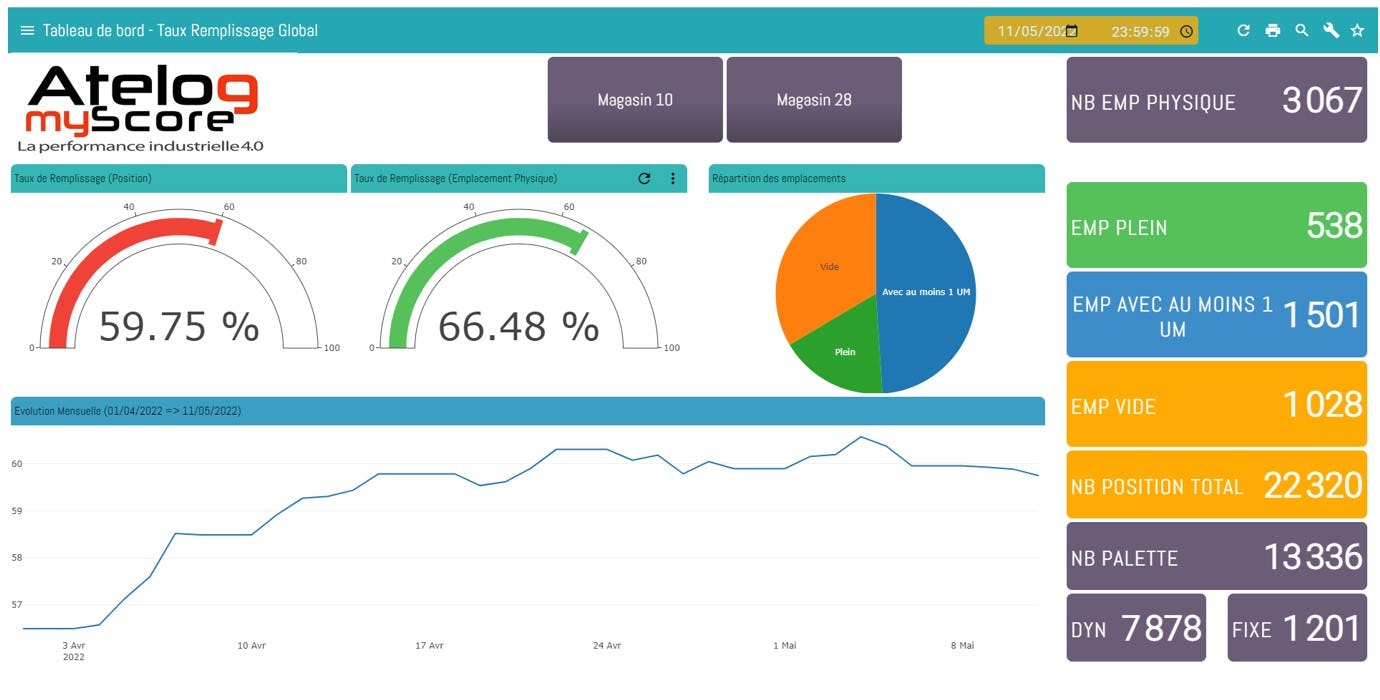Expand options for Taux de Remplissage Emplacement Physique
Viewport: 1380px width, 700px height.
(673, 178)
